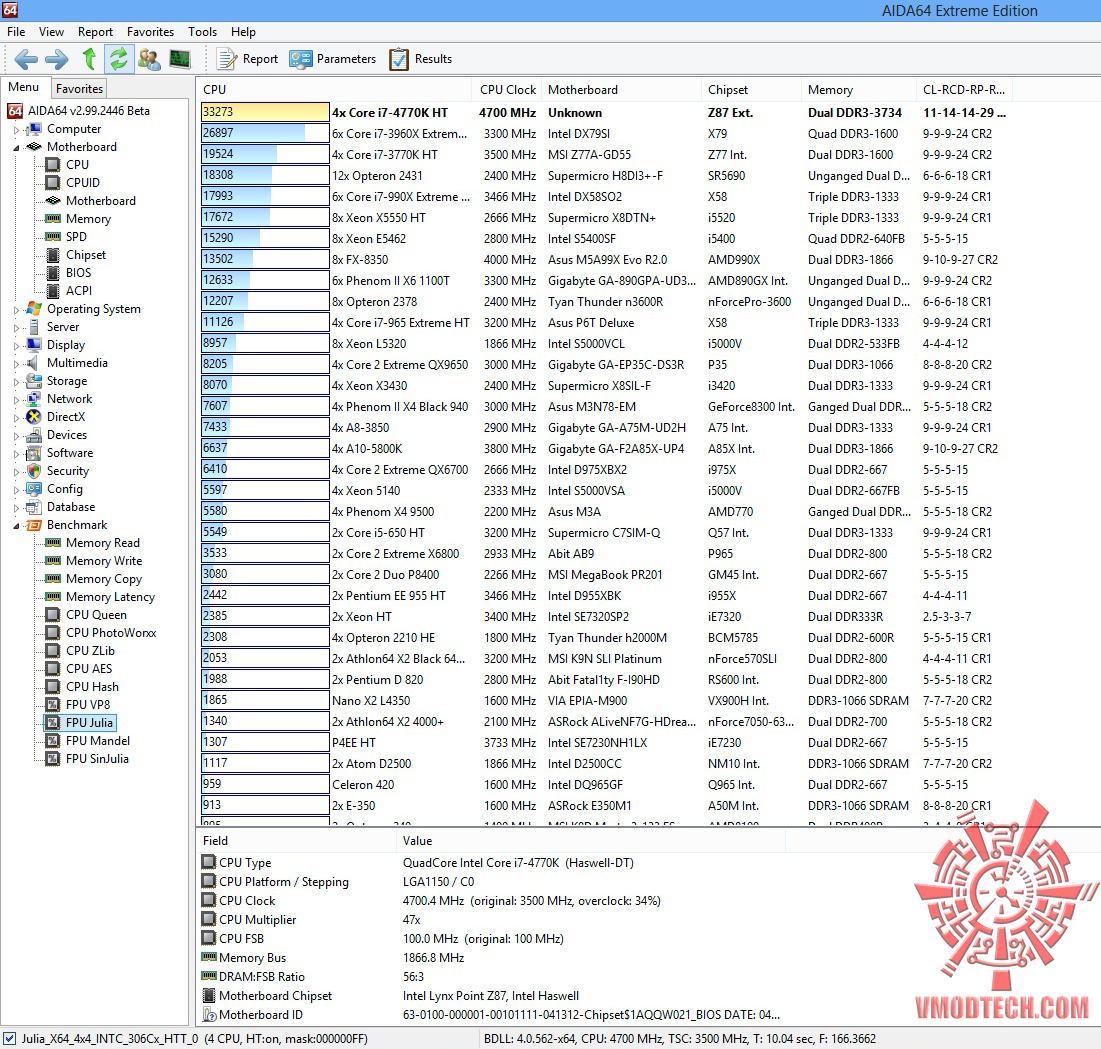Toggle the Julia_X64 status bar checkbox
The image size is (1101, 1049).
click(10, 1038)
